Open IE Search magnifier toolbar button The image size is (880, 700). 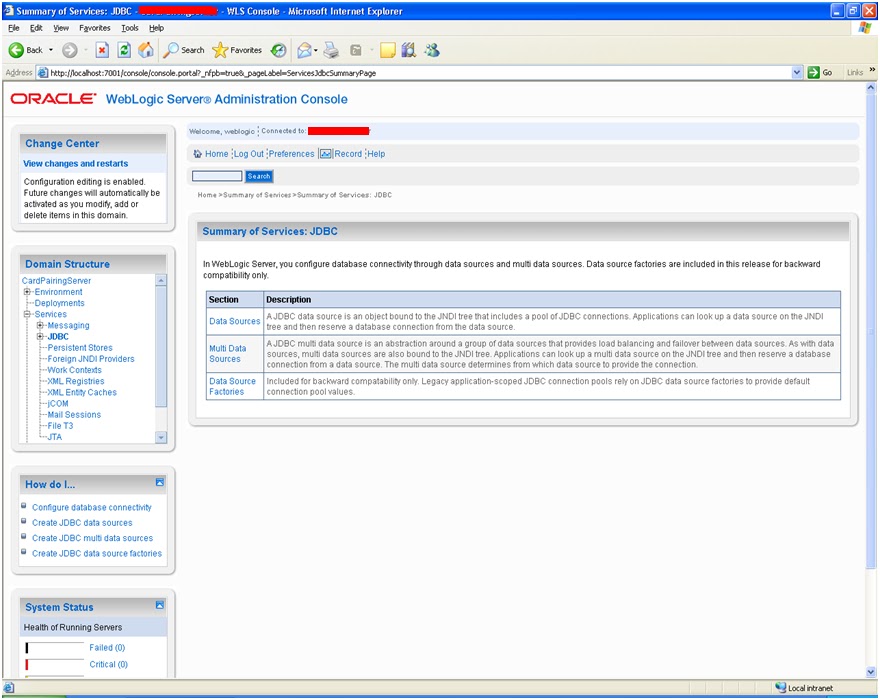(184, 50)
